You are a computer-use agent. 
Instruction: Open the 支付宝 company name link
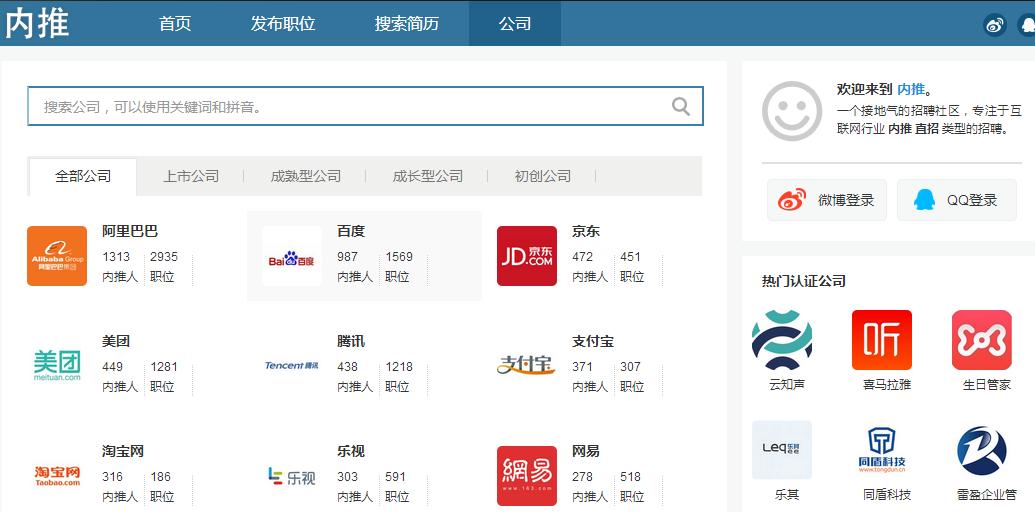point(593,342)
